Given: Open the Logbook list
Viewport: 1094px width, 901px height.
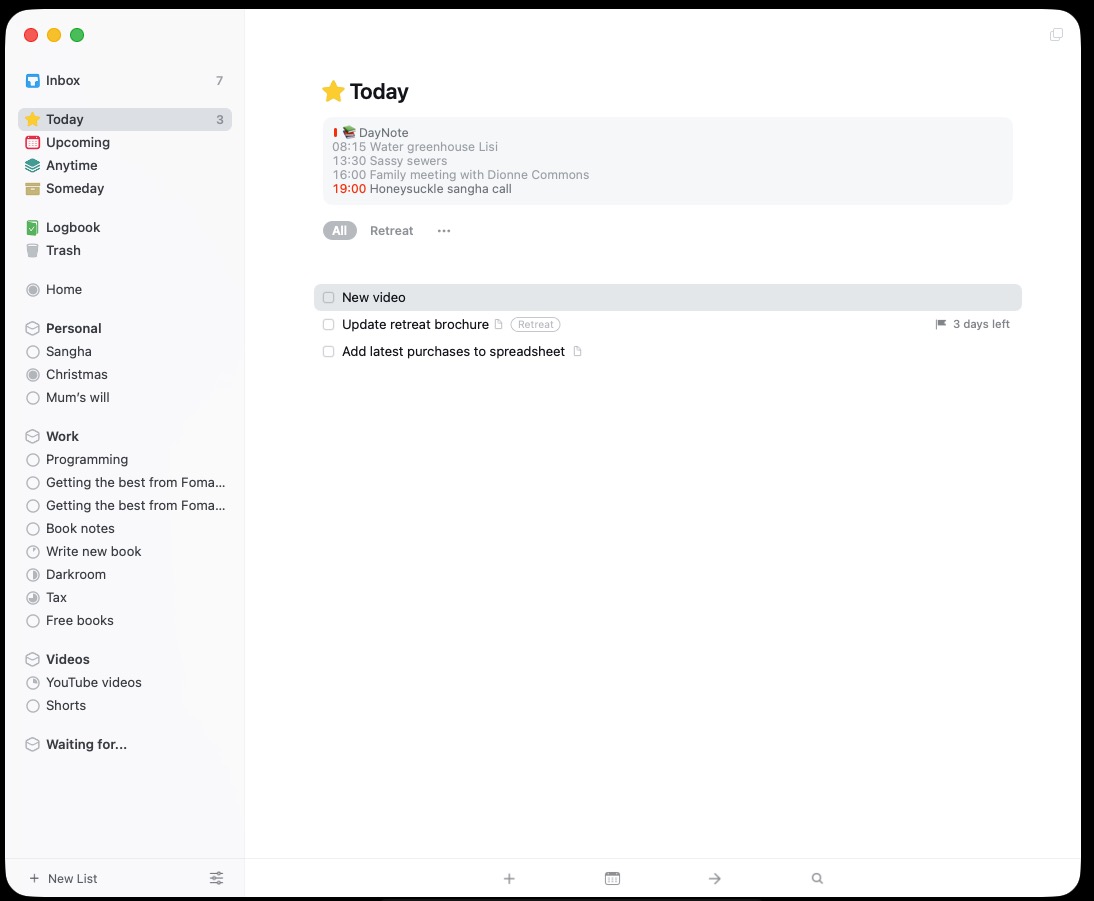Looking at the screenshot, I should click(73, 228).
